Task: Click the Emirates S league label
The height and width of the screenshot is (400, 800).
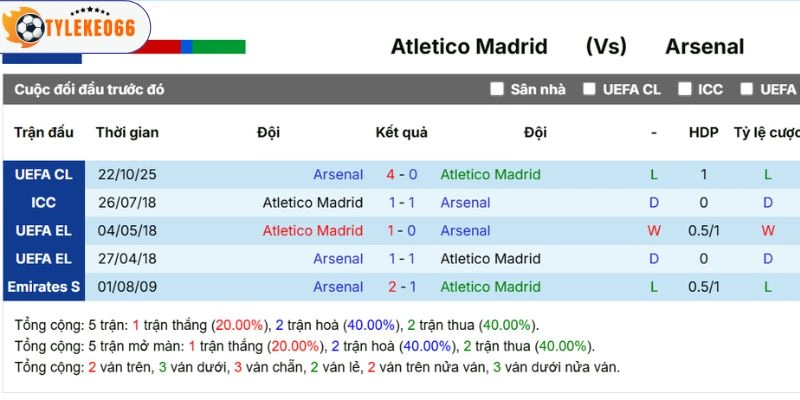Action: tap(43, 286)
